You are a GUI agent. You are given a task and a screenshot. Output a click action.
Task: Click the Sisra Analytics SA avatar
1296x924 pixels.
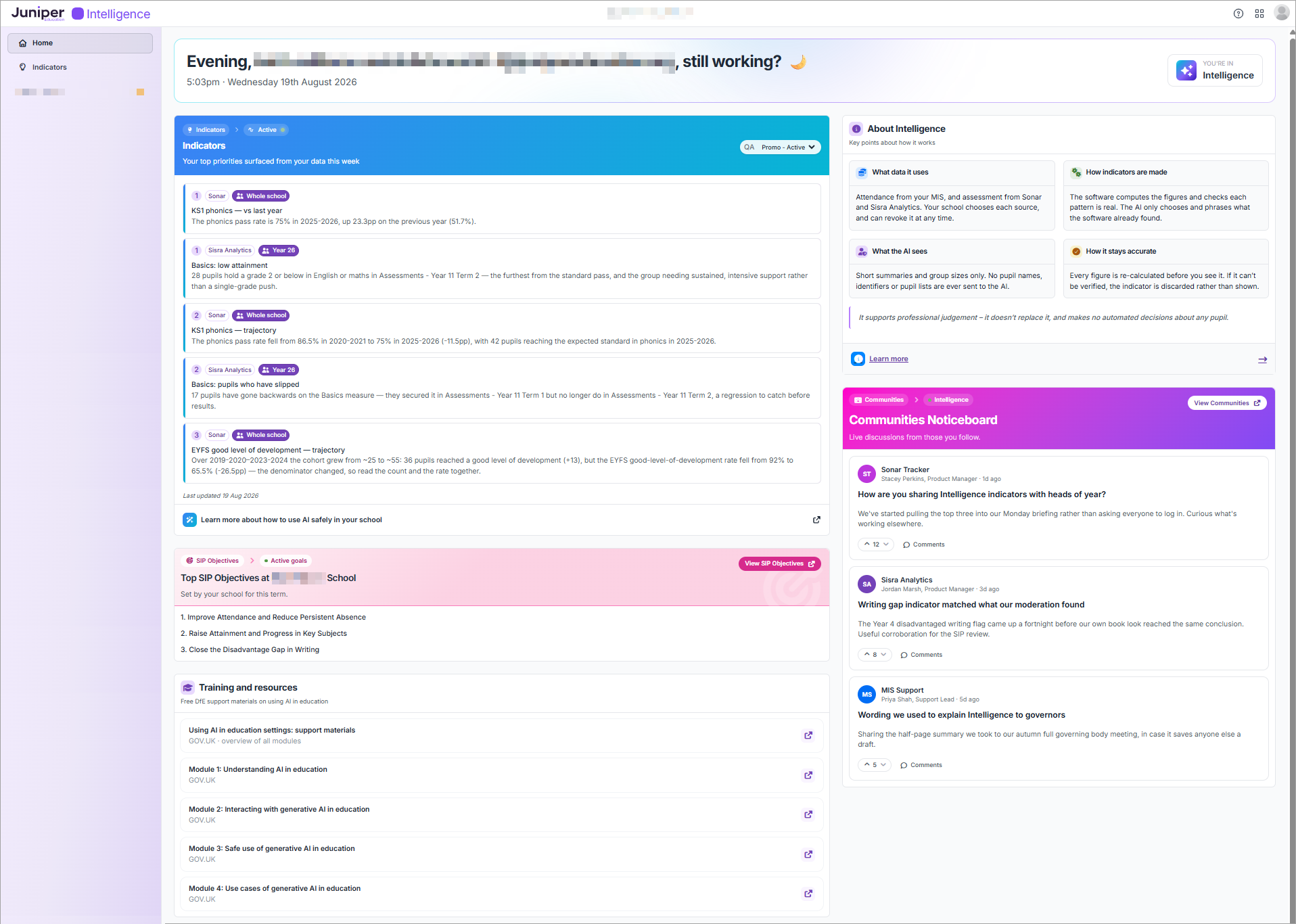(866, 584)
